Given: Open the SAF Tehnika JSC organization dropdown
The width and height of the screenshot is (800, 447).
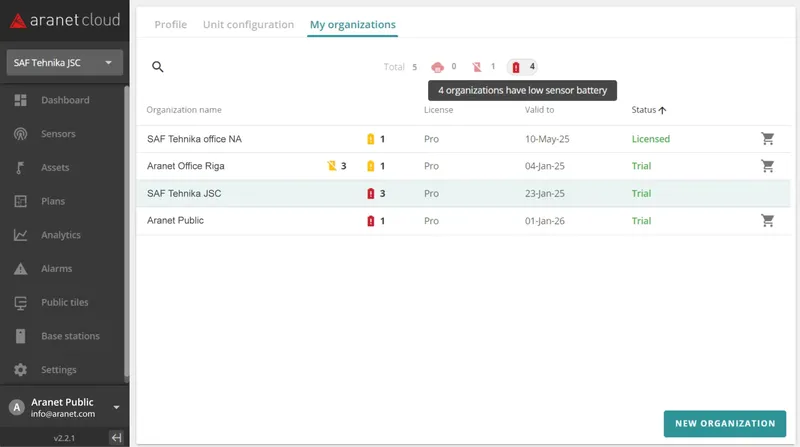Looking at the screenshot, I should point(64,63).
